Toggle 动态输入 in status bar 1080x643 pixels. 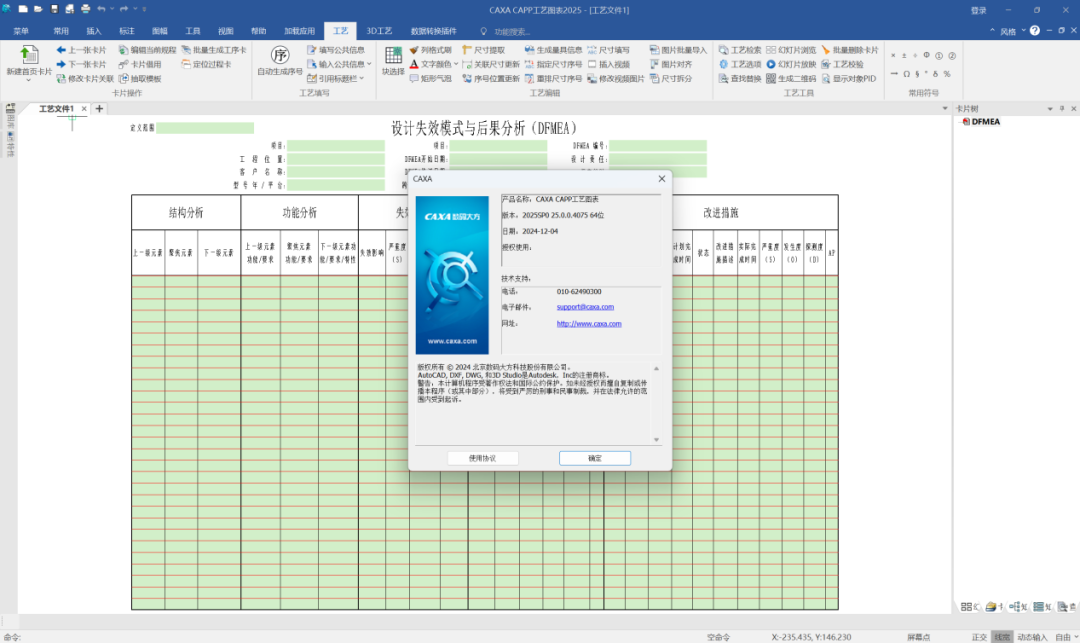click(1032, 637)
